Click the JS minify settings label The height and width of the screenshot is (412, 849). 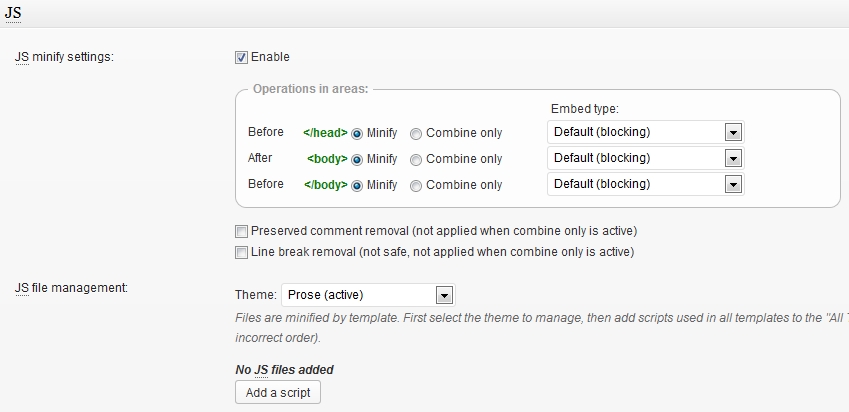(x=64, y=57)
